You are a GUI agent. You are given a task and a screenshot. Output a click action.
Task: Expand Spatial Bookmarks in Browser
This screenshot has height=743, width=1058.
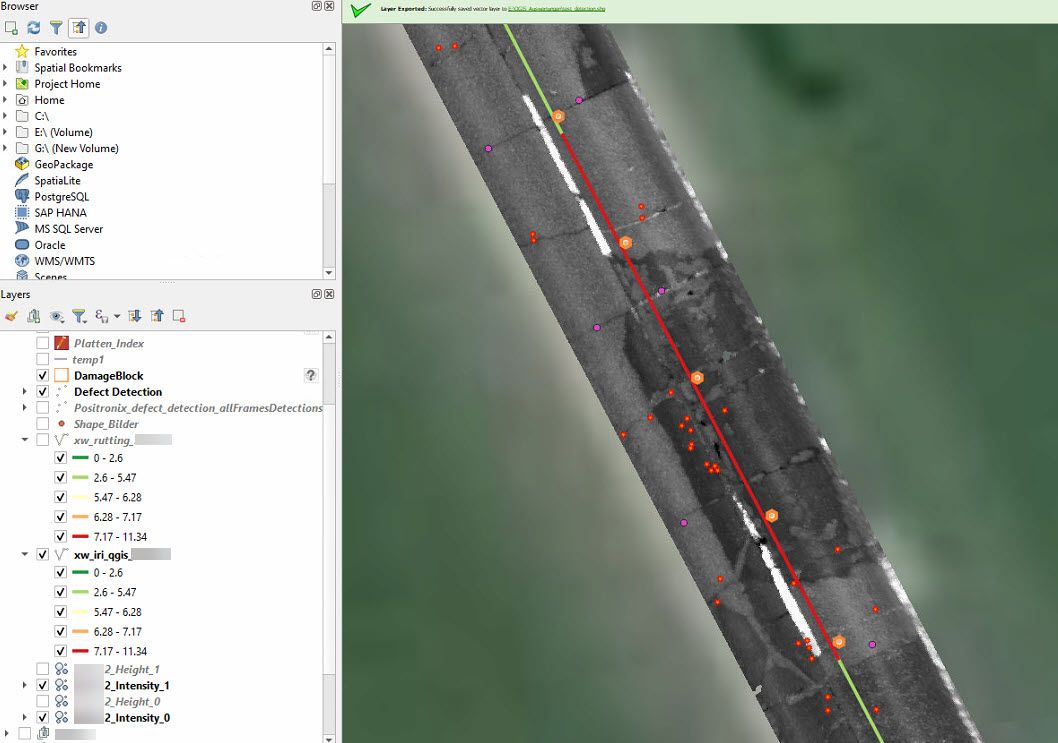pos(5,67)
